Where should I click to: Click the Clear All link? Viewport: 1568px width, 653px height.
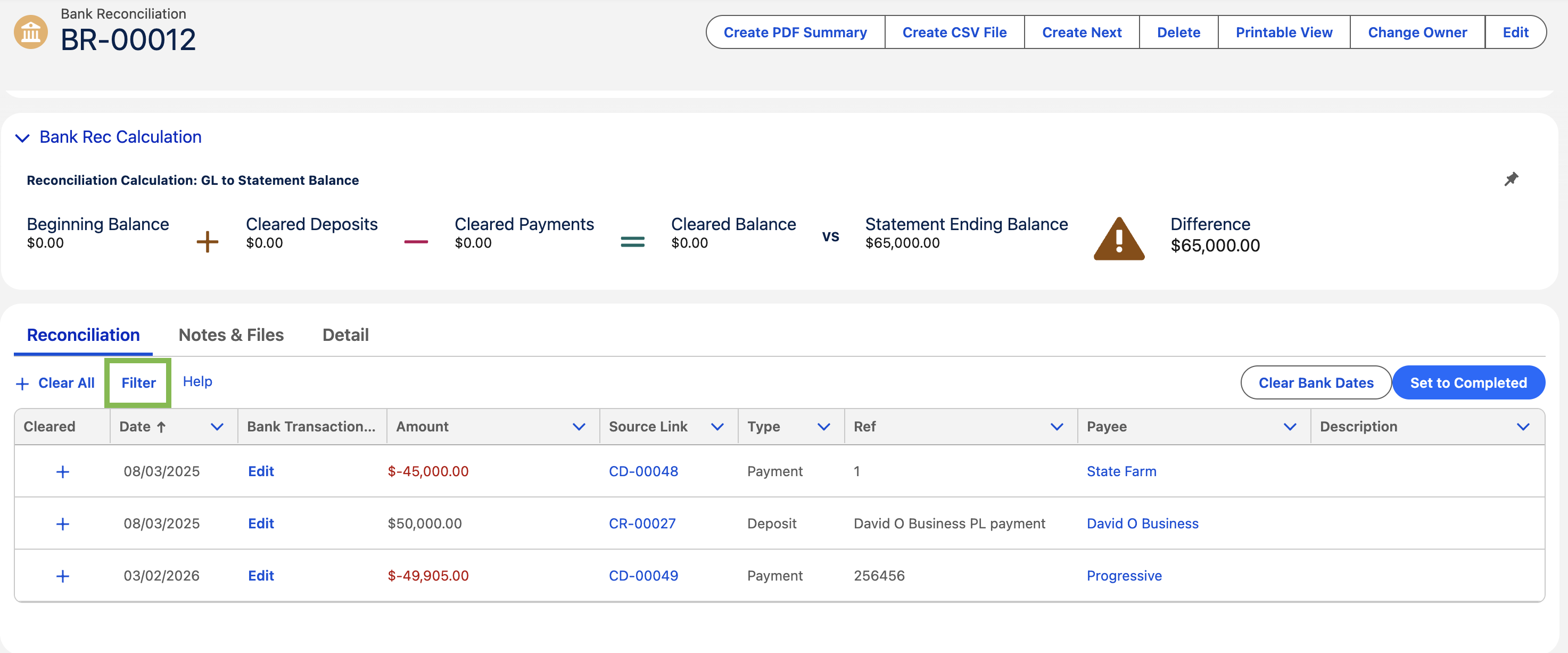pos(67,383)
